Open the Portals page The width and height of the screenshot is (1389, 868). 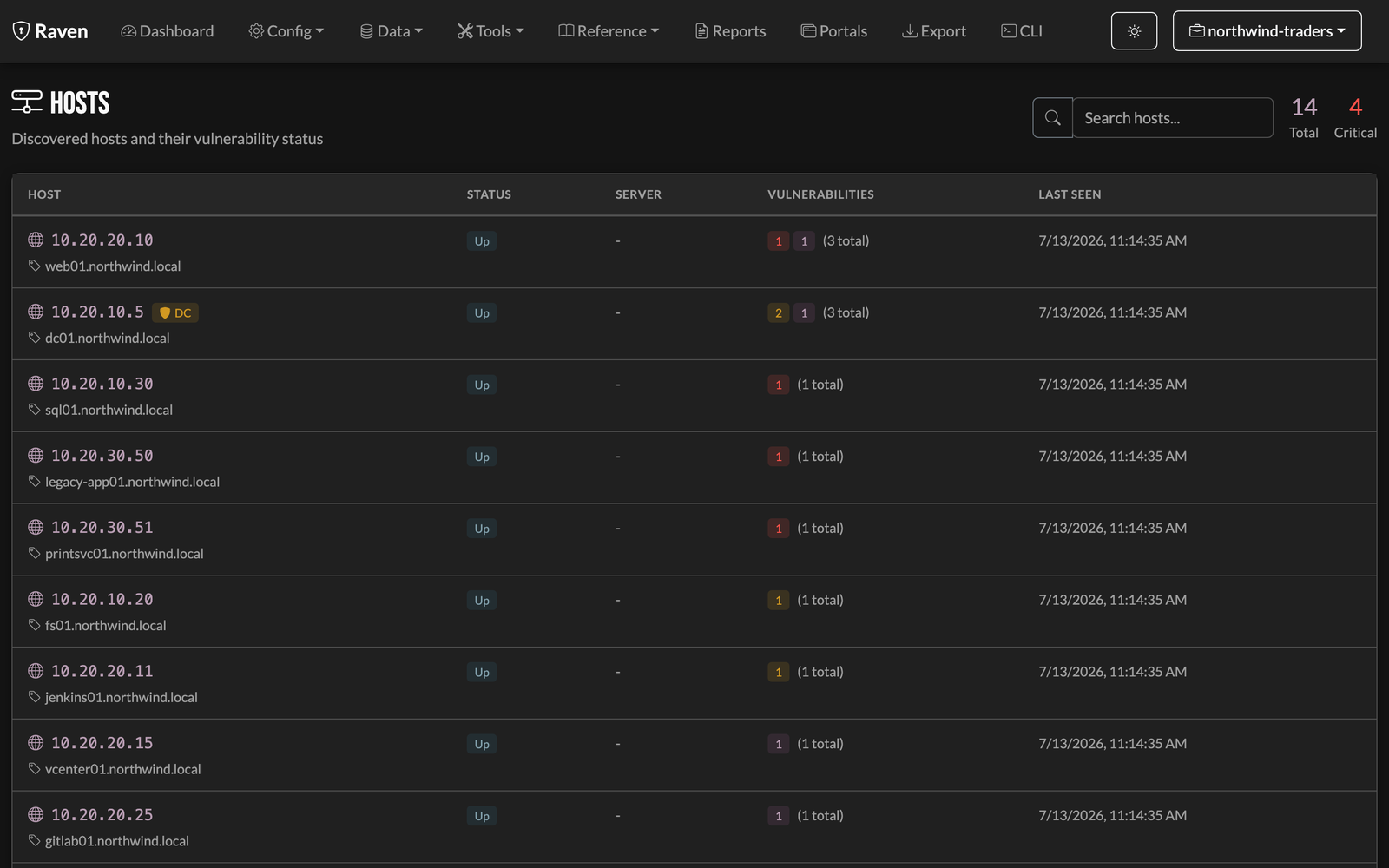tap(834, 31)
